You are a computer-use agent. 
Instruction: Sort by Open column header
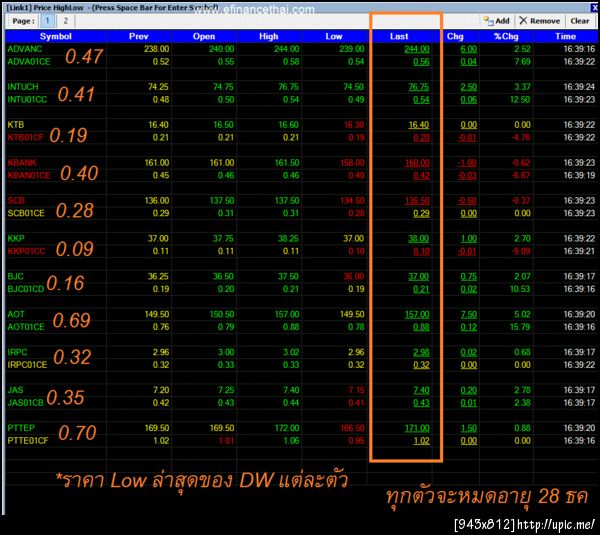click(x=204, y=36)
